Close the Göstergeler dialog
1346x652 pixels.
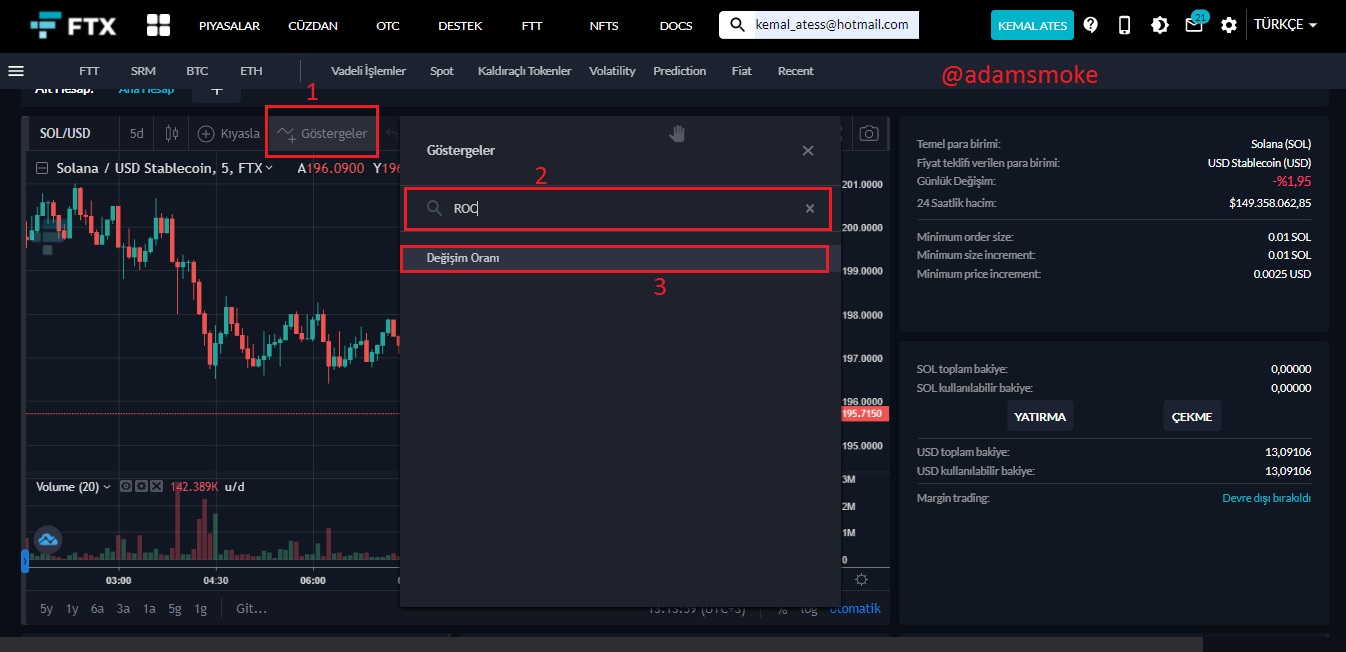coord(808,150)
